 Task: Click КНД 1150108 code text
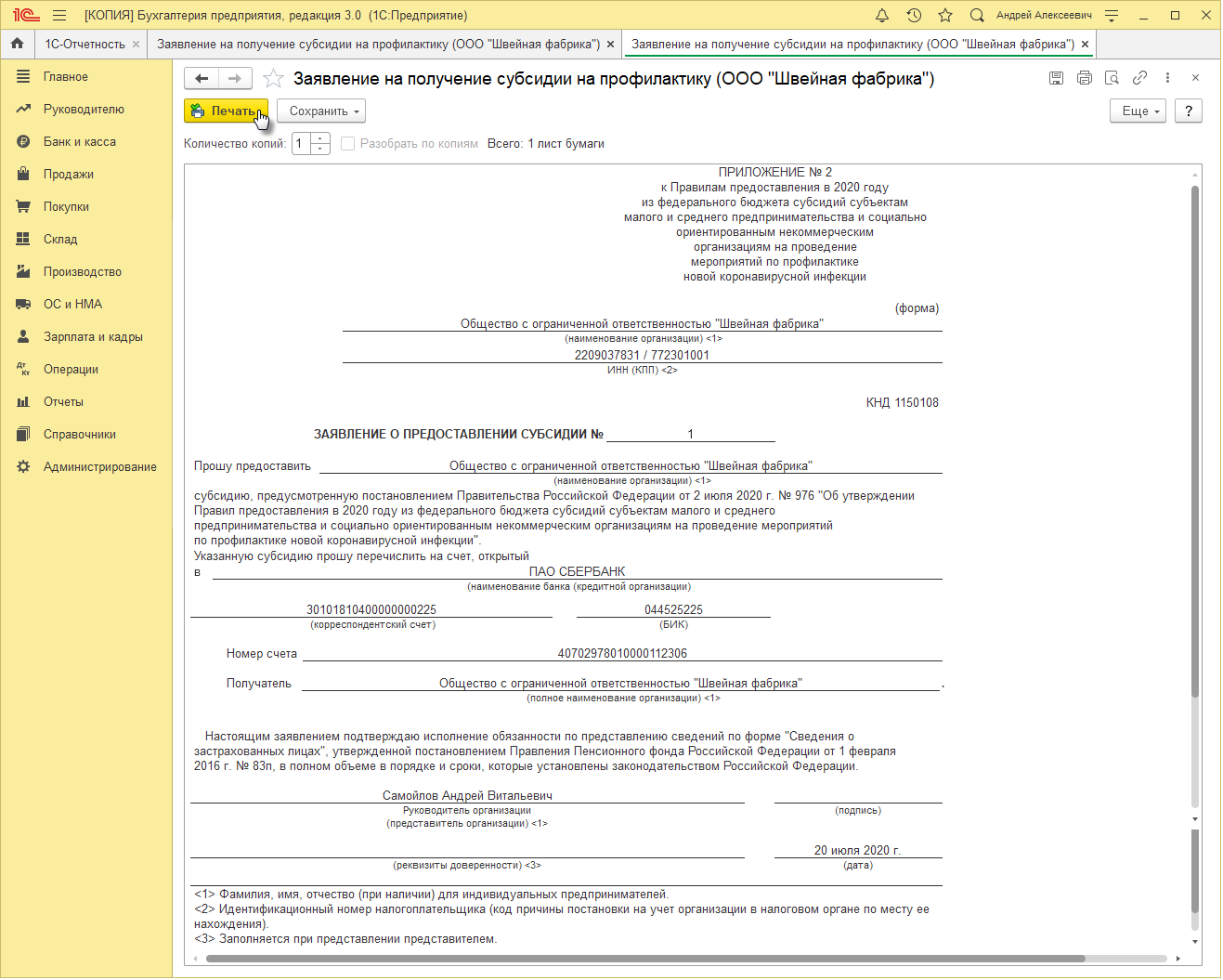click(902, 402)
